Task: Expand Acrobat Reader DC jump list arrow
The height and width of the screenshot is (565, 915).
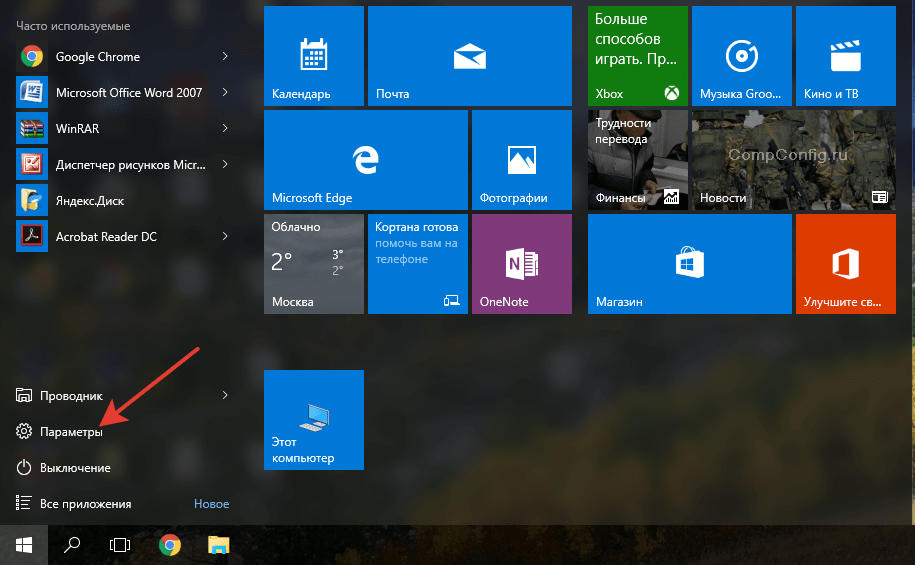Action: pos(225,236)
